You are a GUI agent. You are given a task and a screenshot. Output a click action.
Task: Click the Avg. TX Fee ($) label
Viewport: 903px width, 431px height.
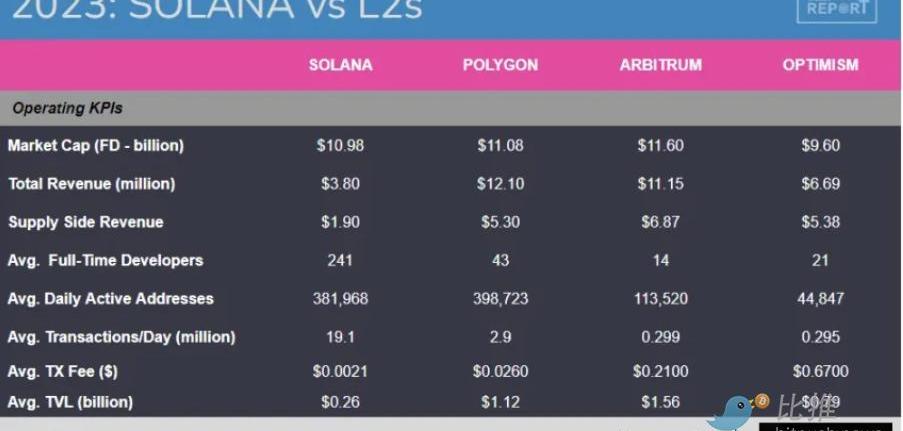63,372
